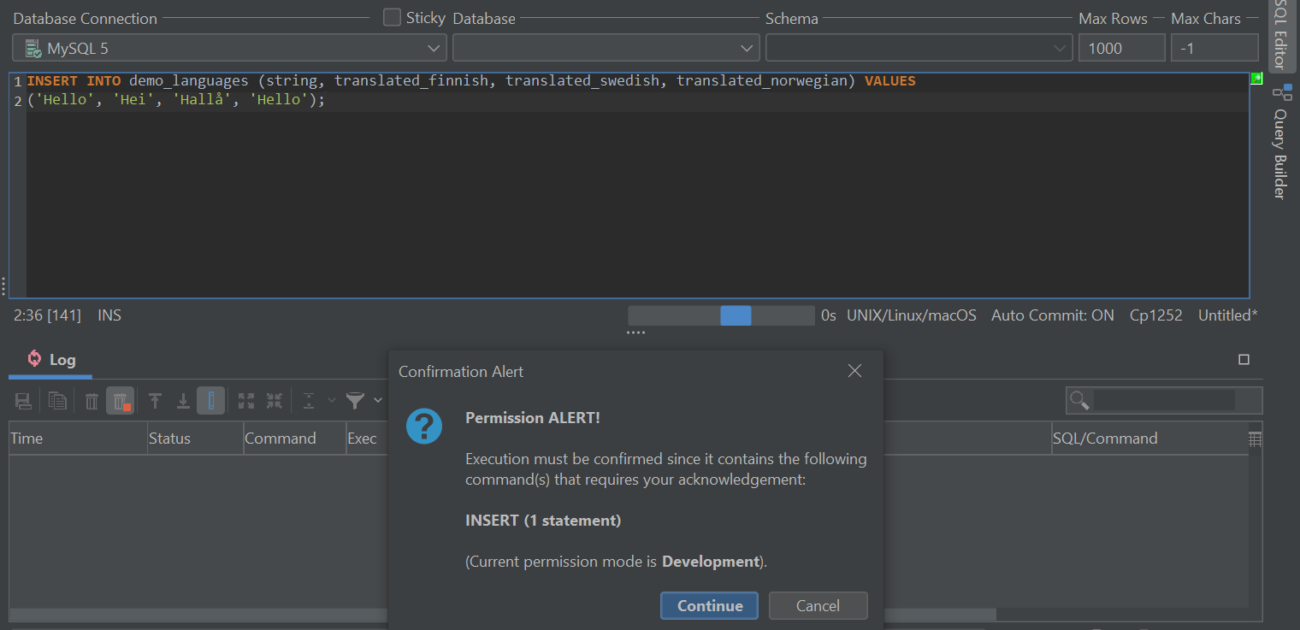Click the plain trash can icon
The image size is (1300, 630).
[91, 401]
